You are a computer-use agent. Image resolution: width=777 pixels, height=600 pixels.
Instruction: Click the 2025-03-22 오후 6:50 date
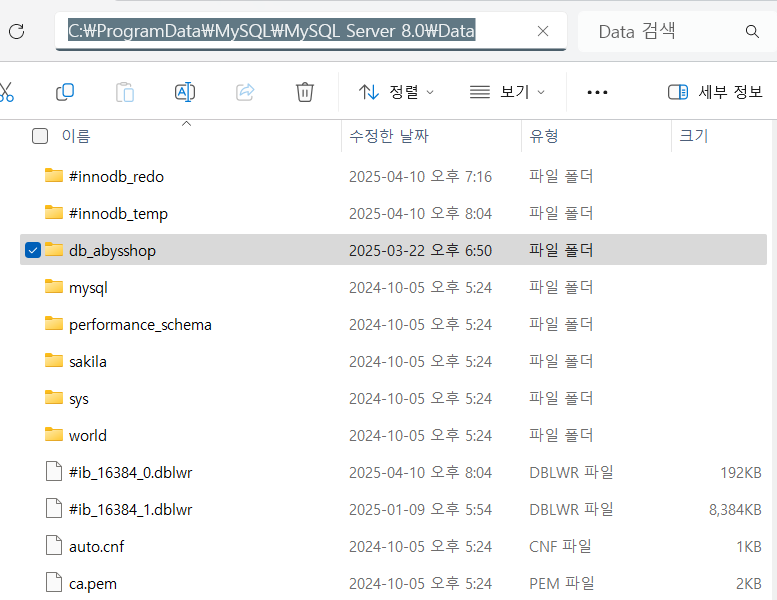(x=420, y=251)
